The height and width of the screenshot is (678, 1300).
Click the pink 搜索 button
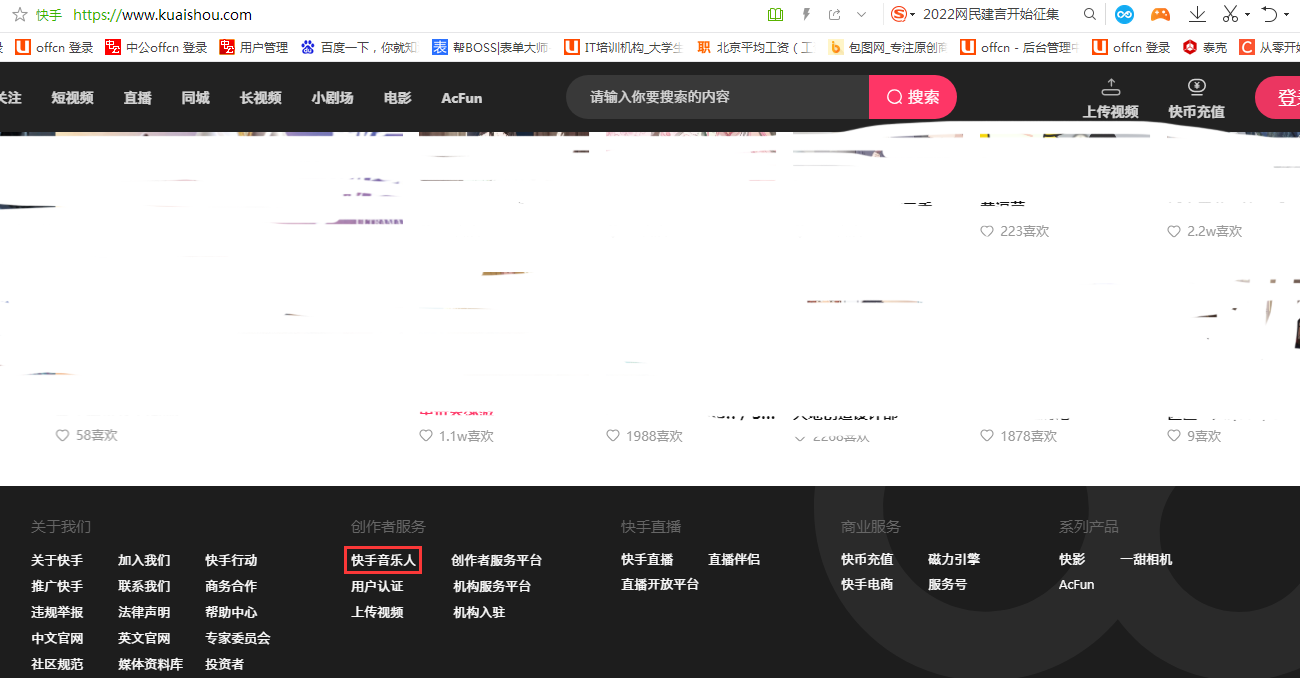pyautogui.click(x=913, y=97)
